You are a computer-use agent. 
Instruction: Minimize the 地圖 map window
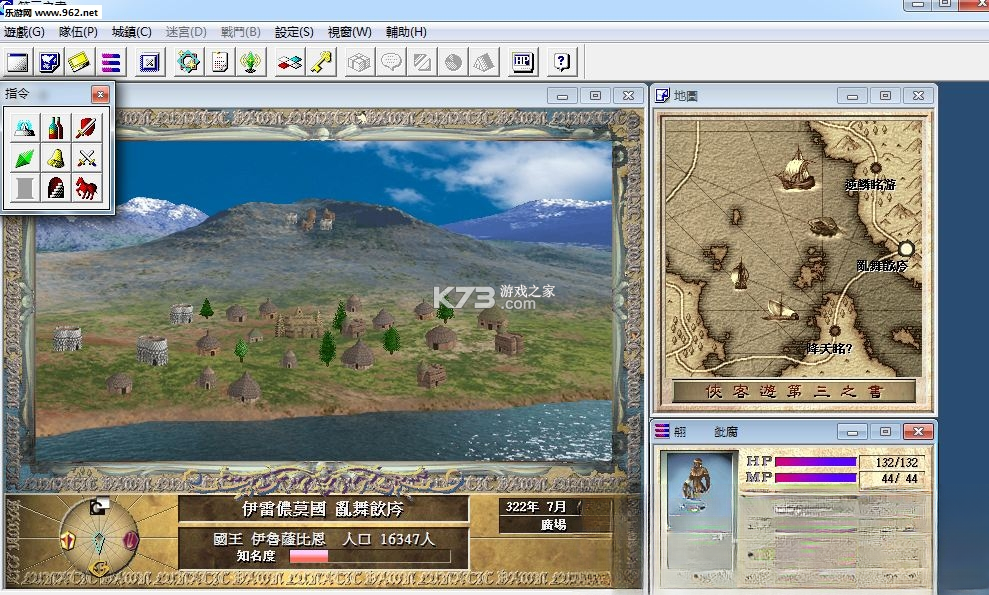[852, 96]
